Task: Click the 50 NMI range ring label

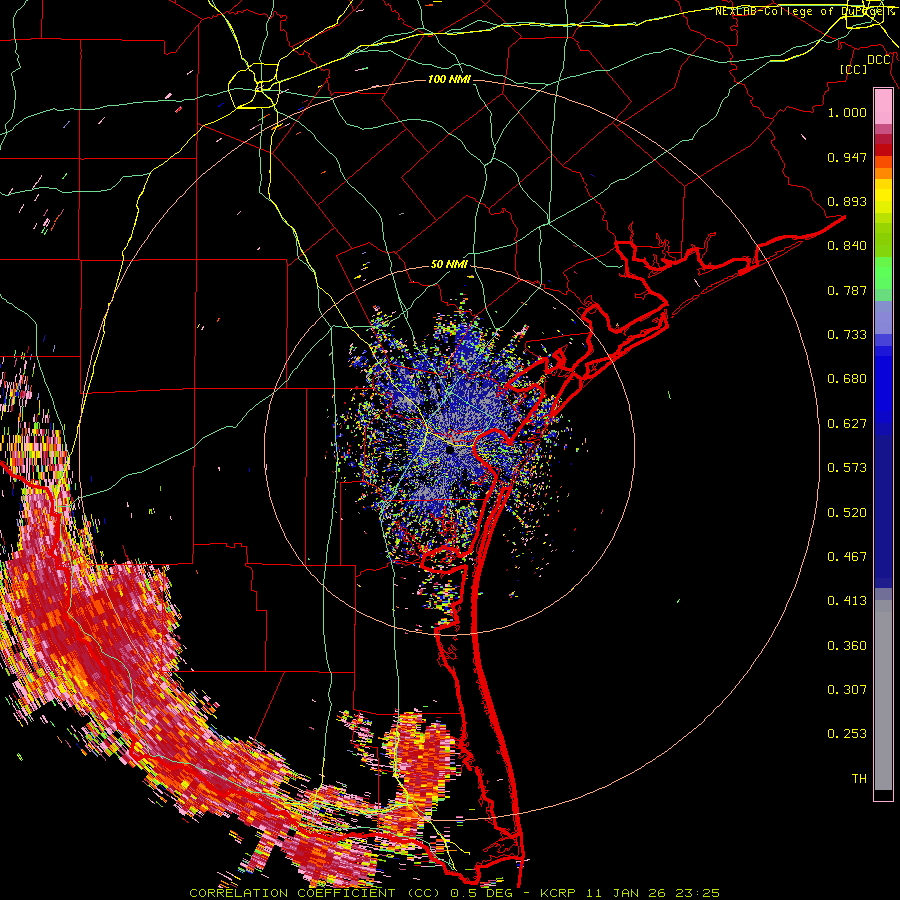Action: pos(449,264)
